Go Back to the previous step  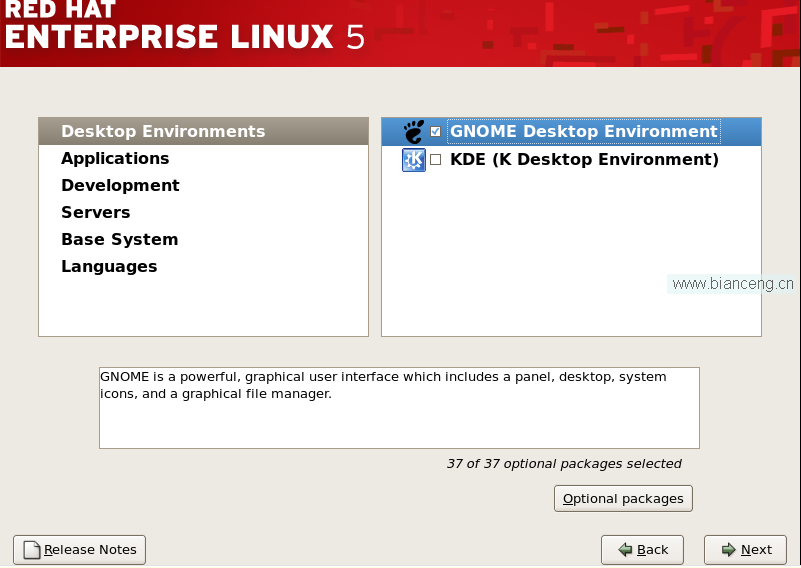click(642, 550)
